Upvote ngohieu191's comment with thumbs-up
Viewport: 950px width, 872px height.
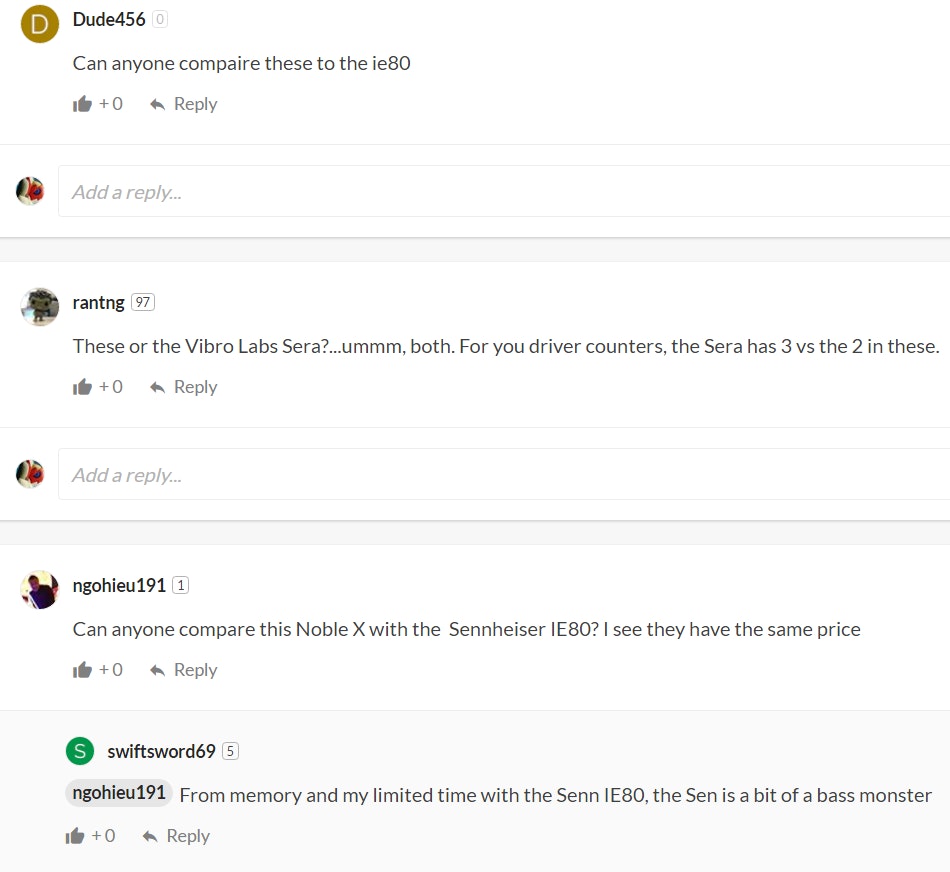(82, 670)
